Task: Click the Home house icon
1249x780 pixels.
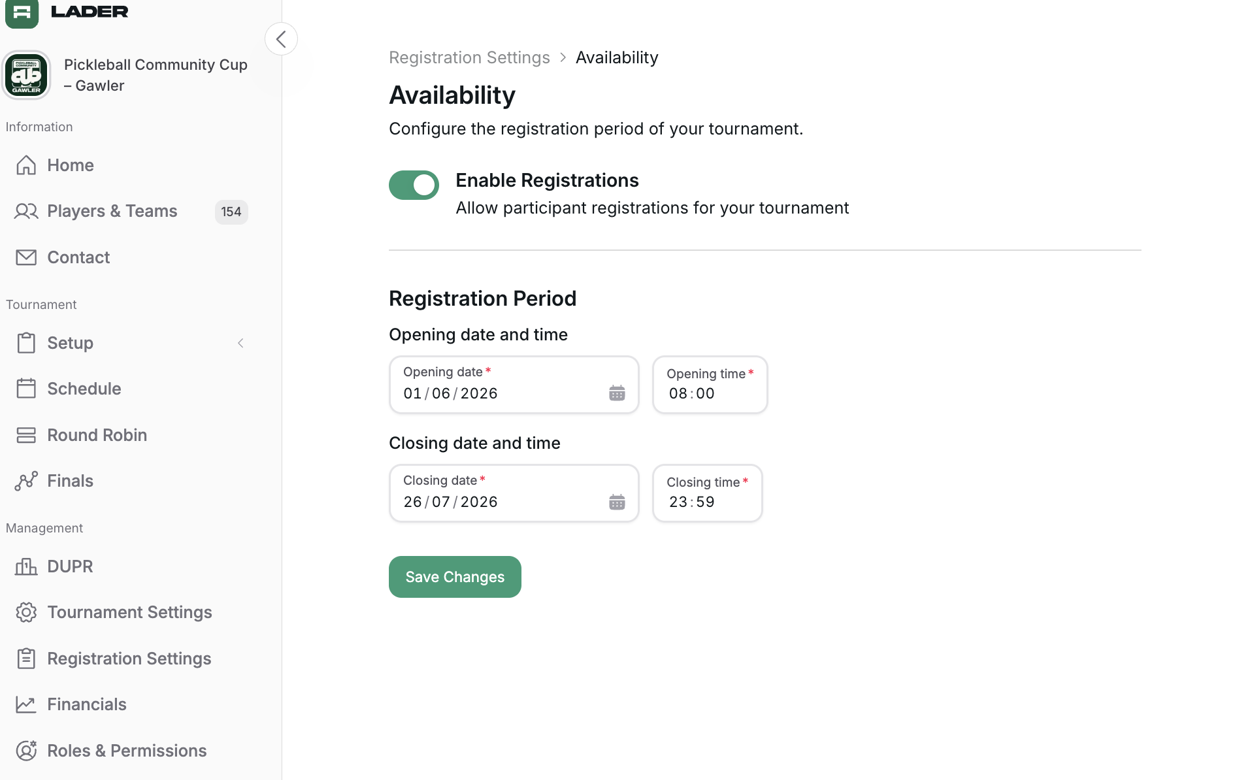Action: pos(26,165)
